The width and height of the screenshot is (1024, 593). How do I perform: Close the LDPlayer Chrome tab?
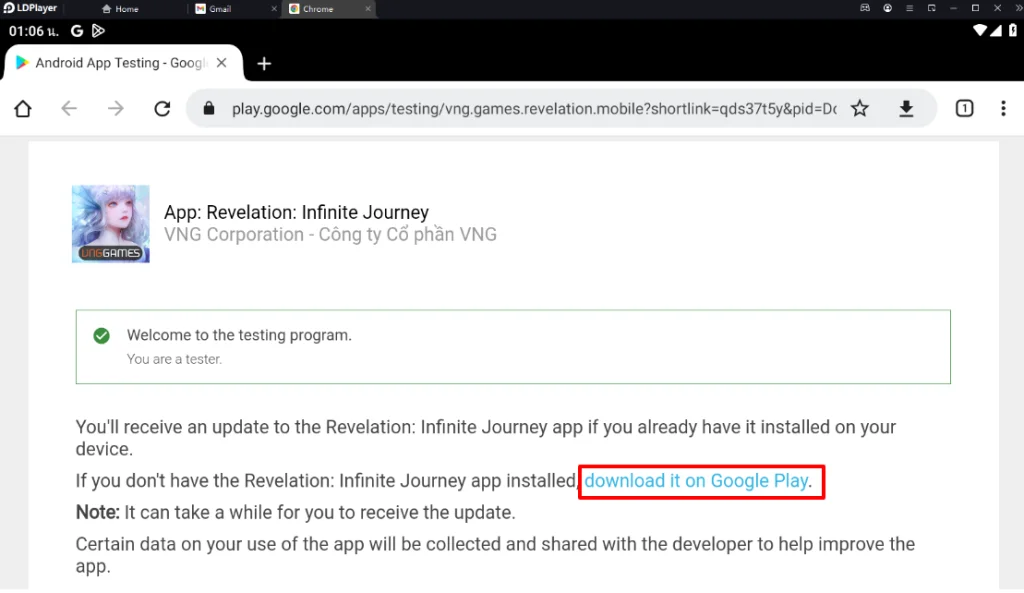click(368, 9)
